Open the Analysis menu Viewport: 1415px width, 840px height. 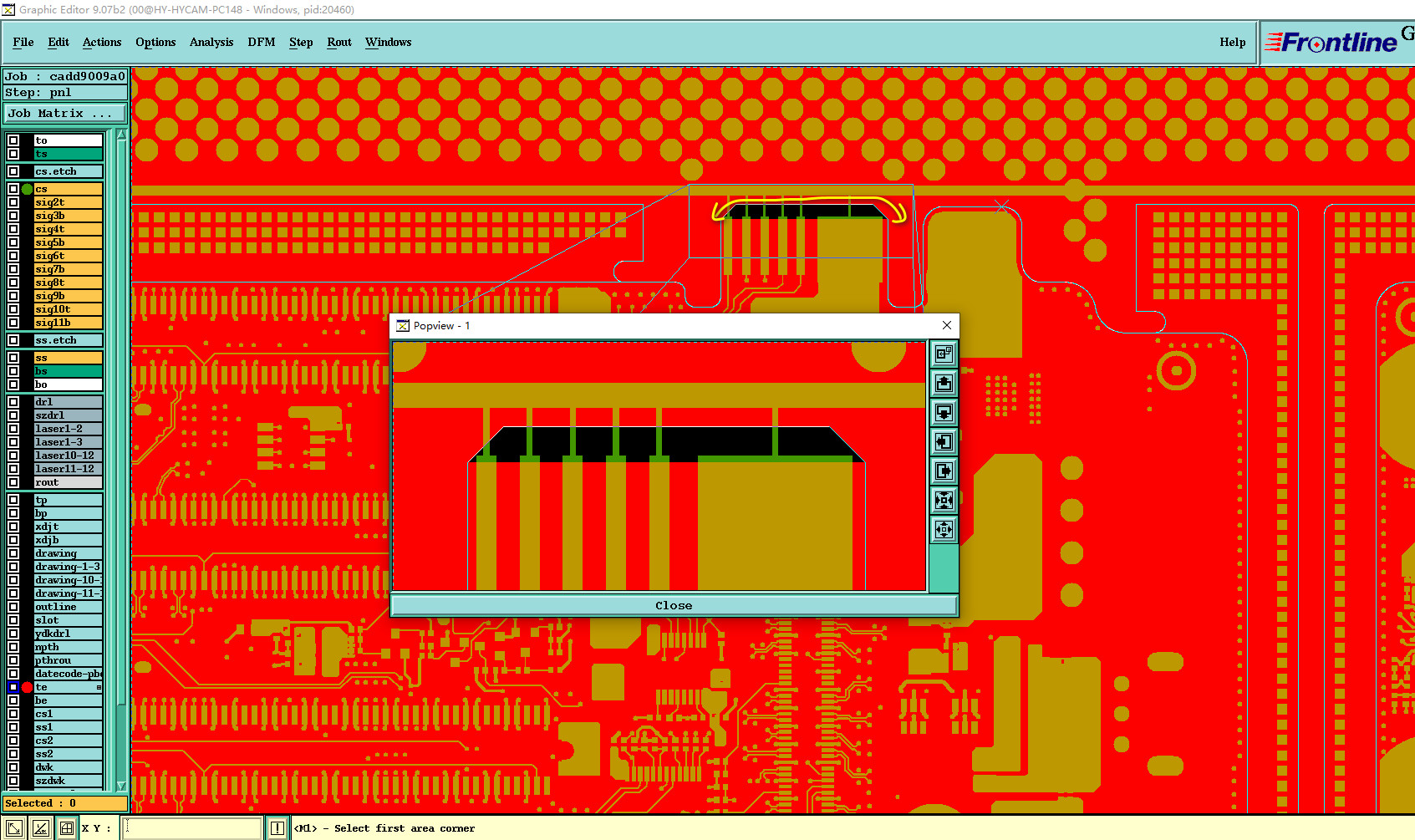coord(211,42)
